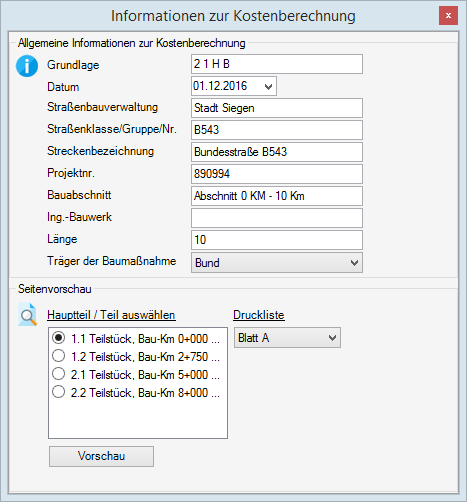Click the dialog title bar text
Screen dimensions: 467x502
(233, 16)
